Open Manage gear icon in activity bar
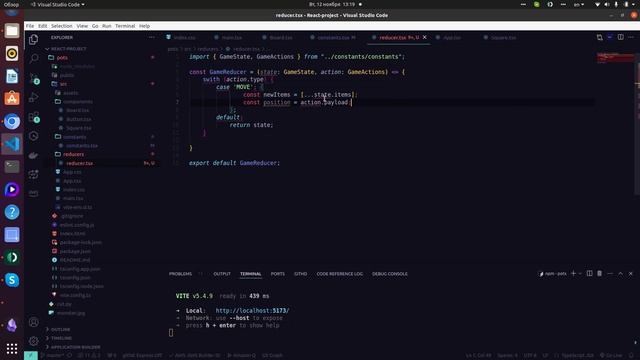 [x=33, y=340]
